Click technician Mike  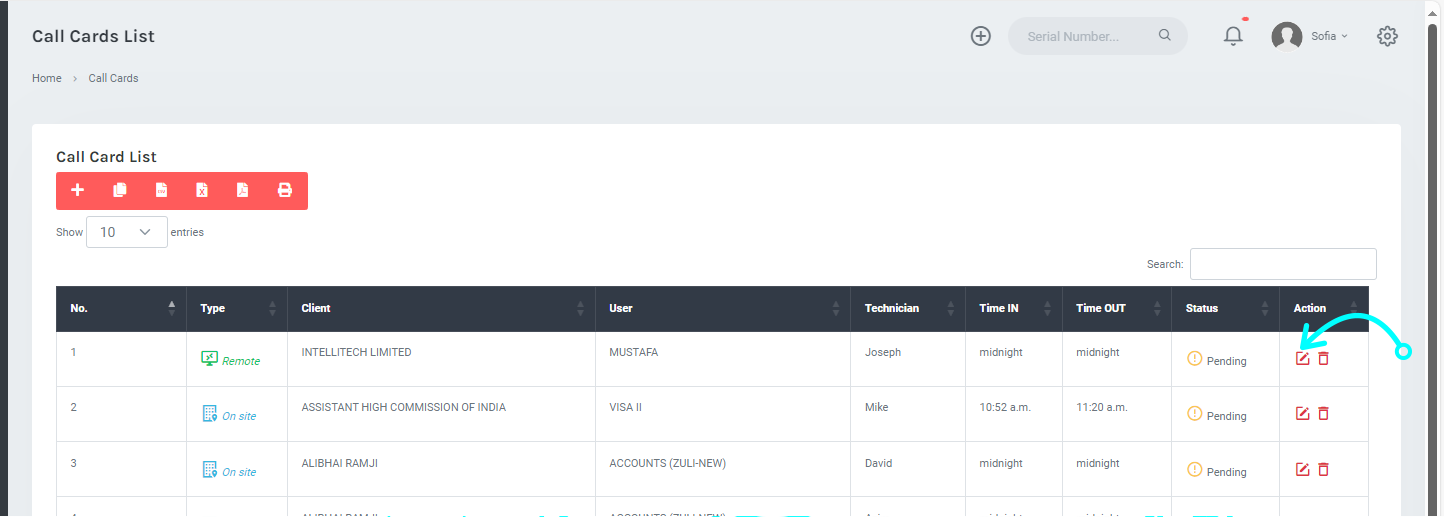pos(877,407)
